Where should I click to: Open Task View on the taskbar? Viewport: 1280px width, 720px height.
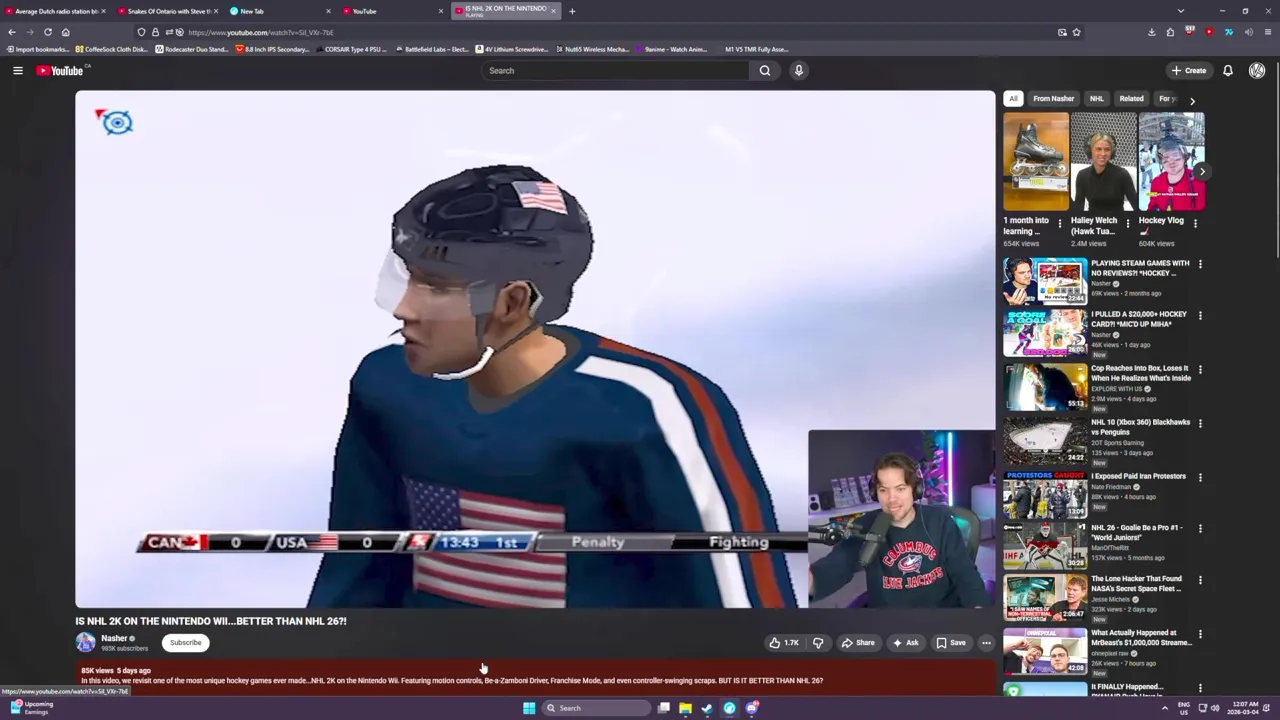[663, 708]
